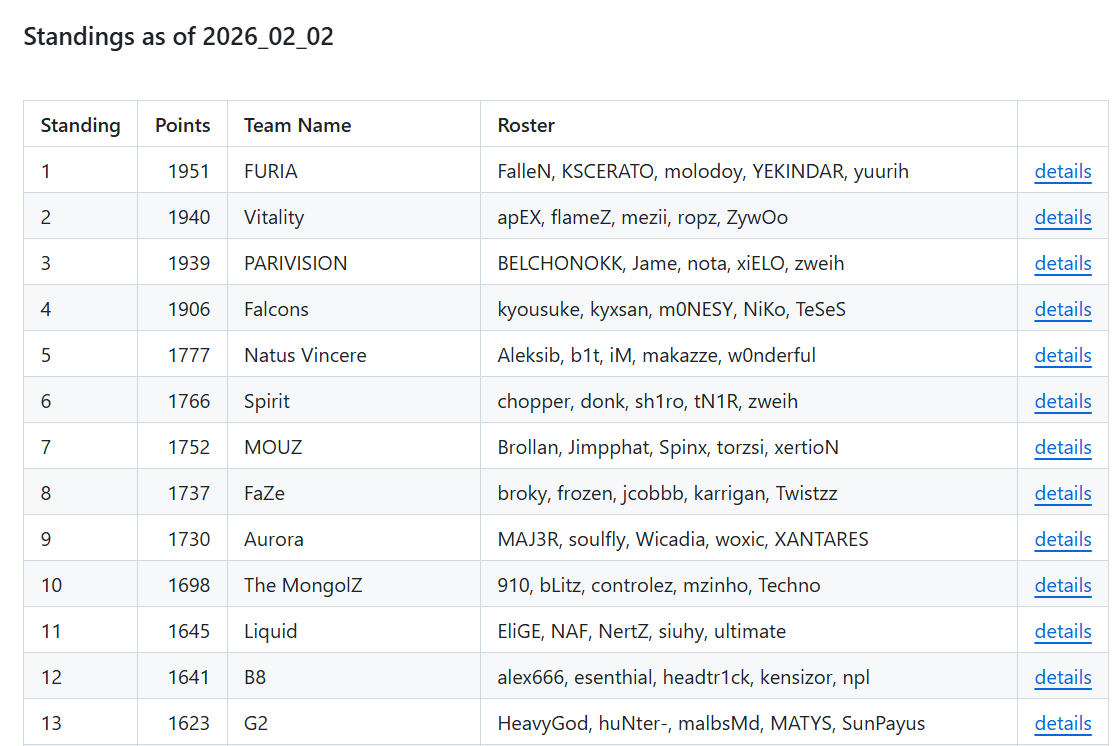The height and width of the screenshot is (746, 1112).
Task: Click roster starting with Aleksib, b1t
Action: [656, 355]
